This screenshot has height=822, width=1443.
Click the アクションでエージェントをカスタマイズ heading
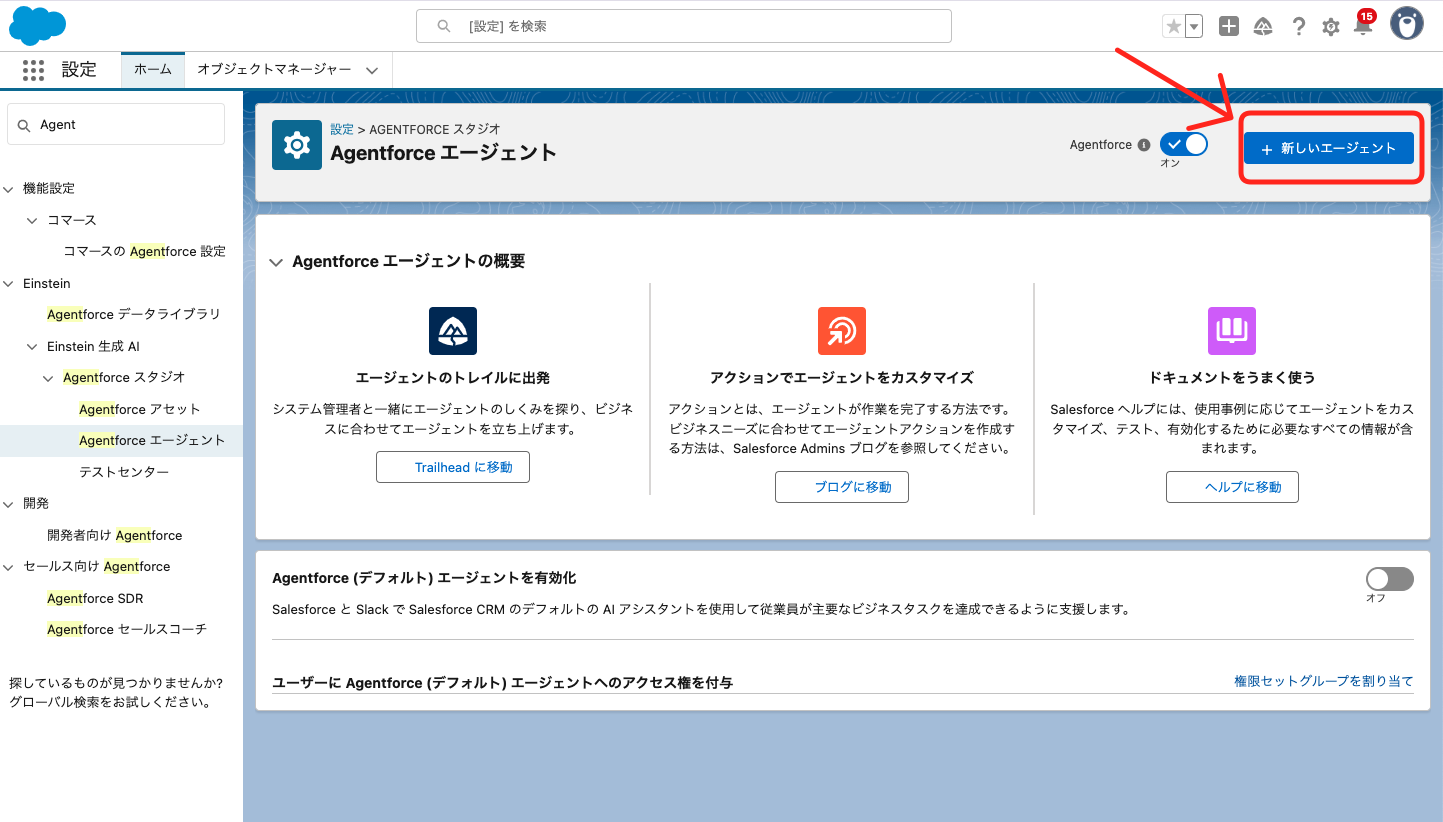pyautogui.click(x=842, y=378)
